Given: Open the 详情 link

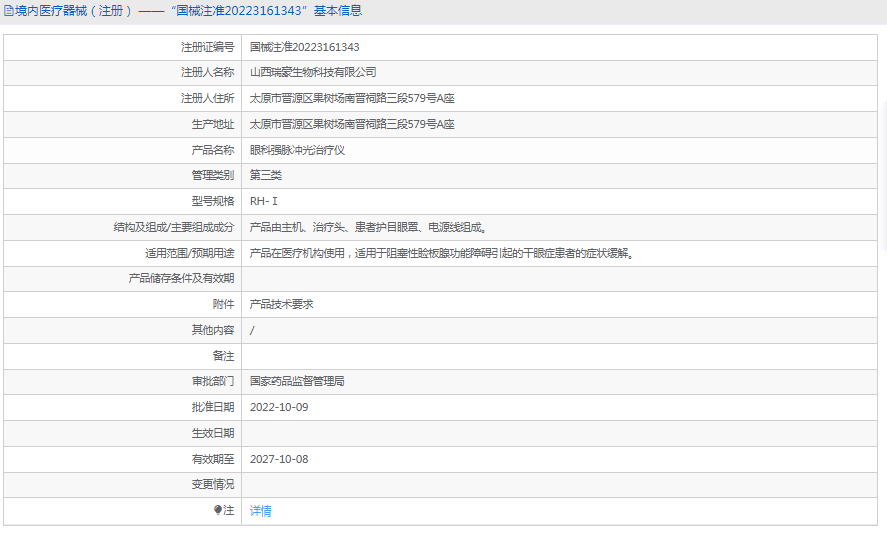Looking at the screenshot, I should point(260,511).
